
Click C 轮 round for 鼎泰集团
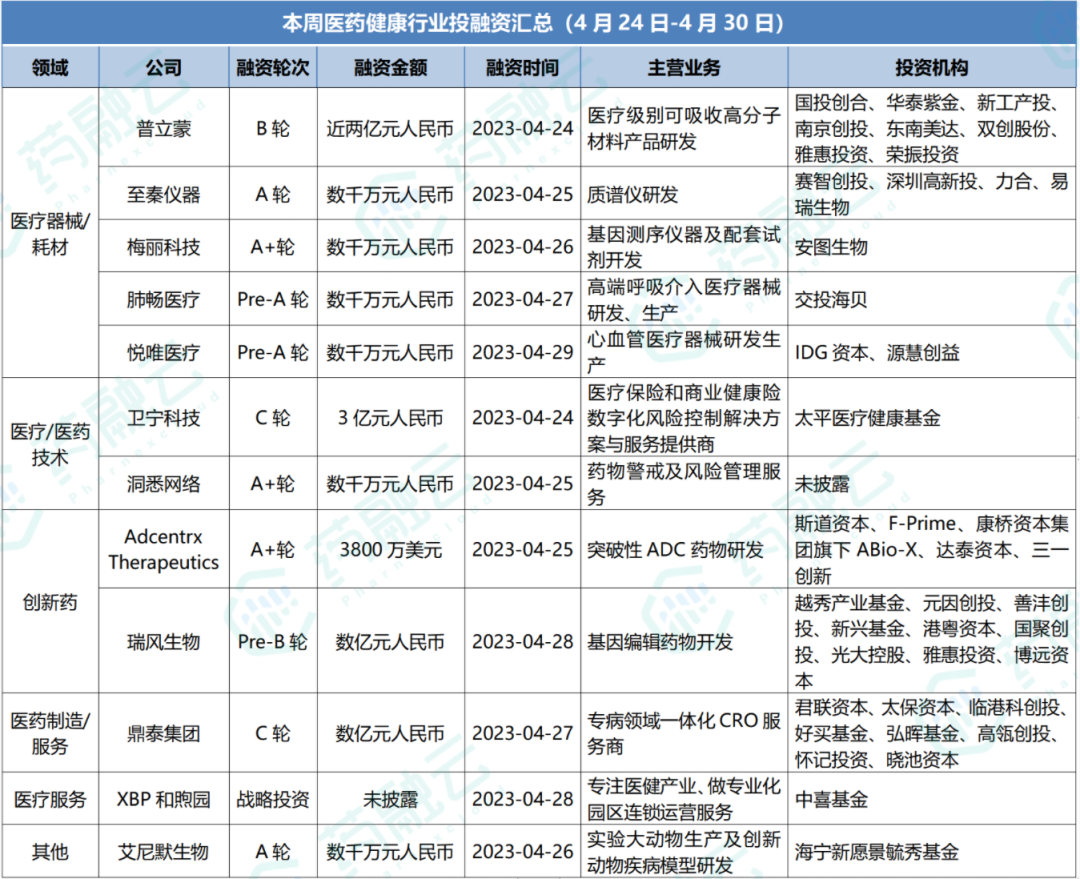click(273, 733)
